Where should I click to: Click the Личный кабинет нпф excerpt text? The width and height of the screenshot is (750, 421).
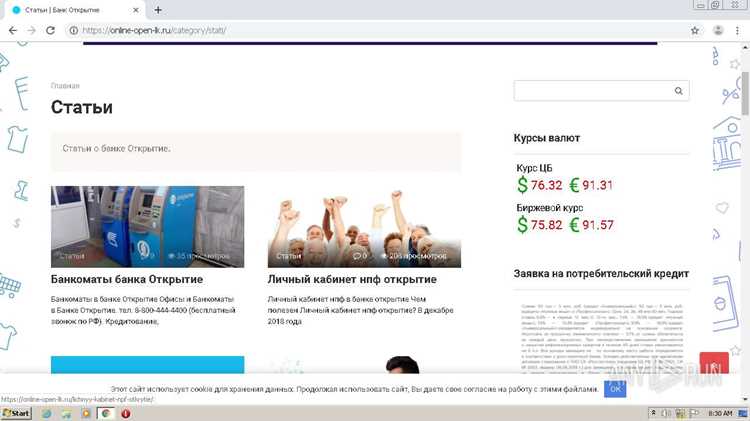360,310
